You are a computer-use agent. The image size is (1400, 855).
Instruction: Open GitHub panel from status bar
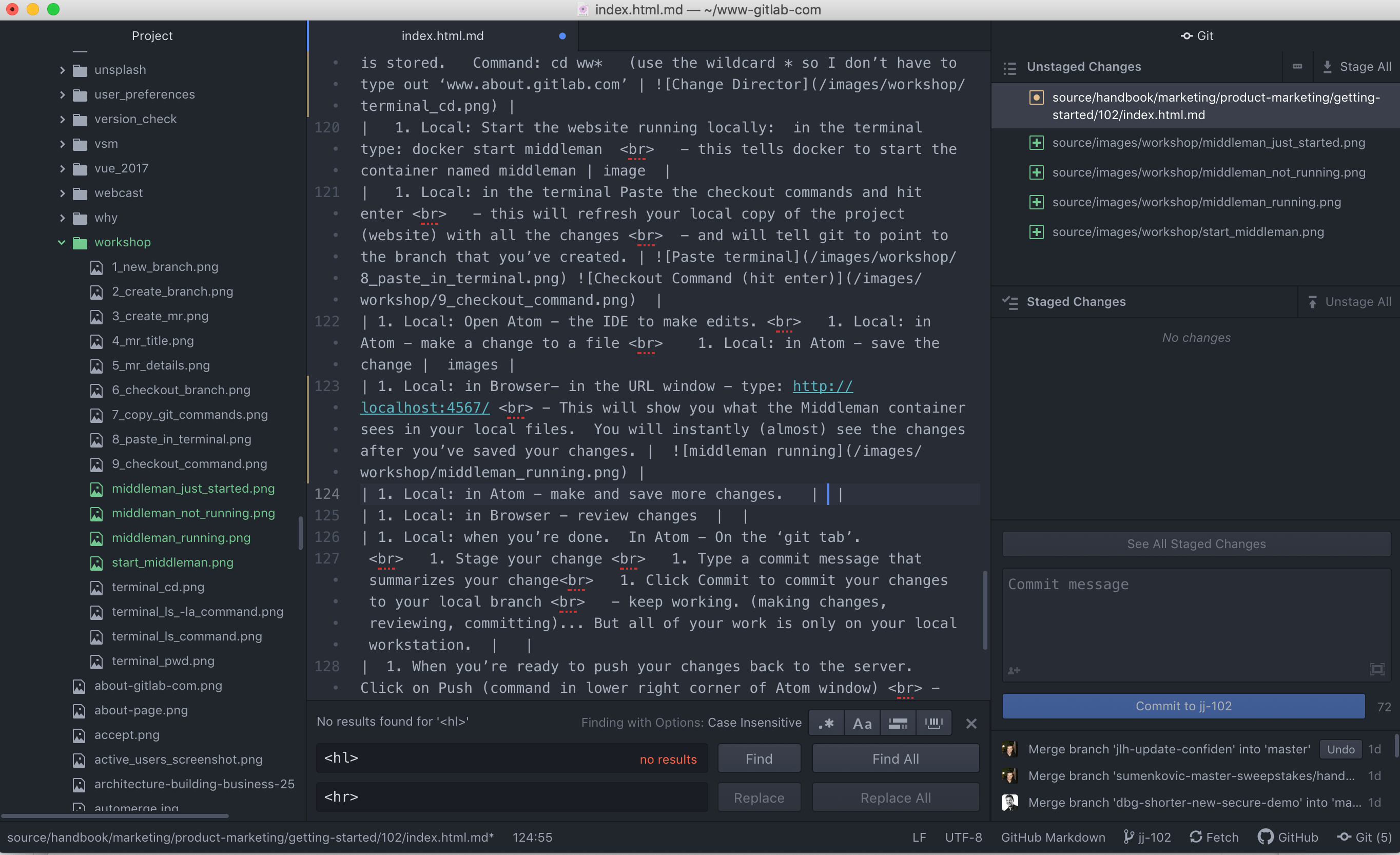click(x=1288, y=838)
